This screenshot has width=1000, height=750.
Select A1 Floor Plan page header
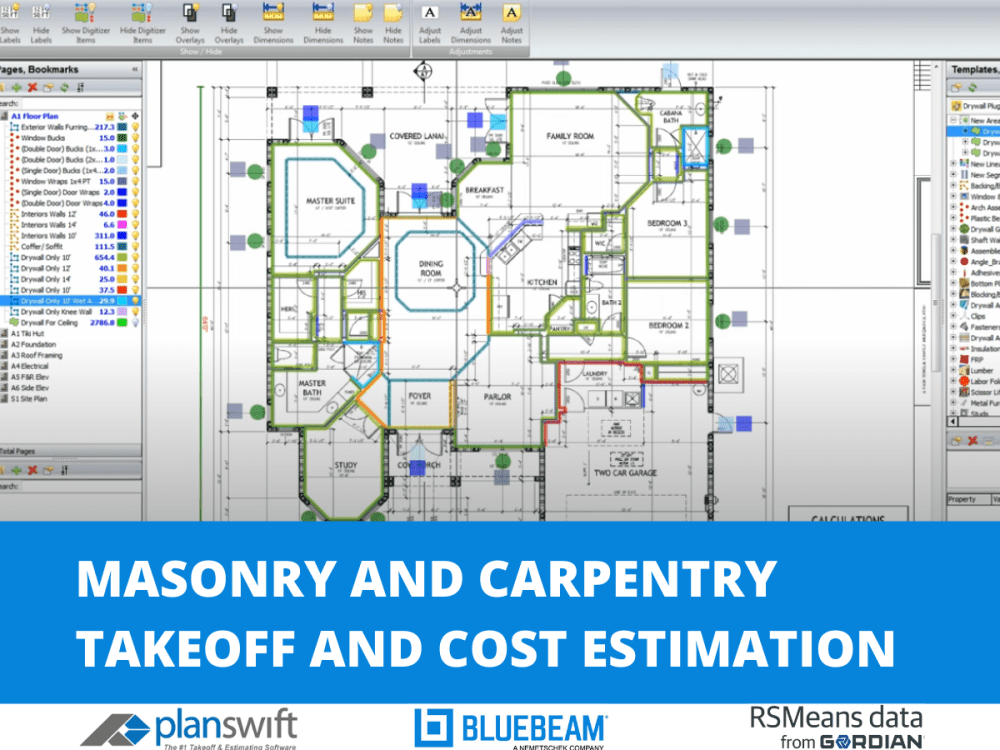[x=34, y=116]
